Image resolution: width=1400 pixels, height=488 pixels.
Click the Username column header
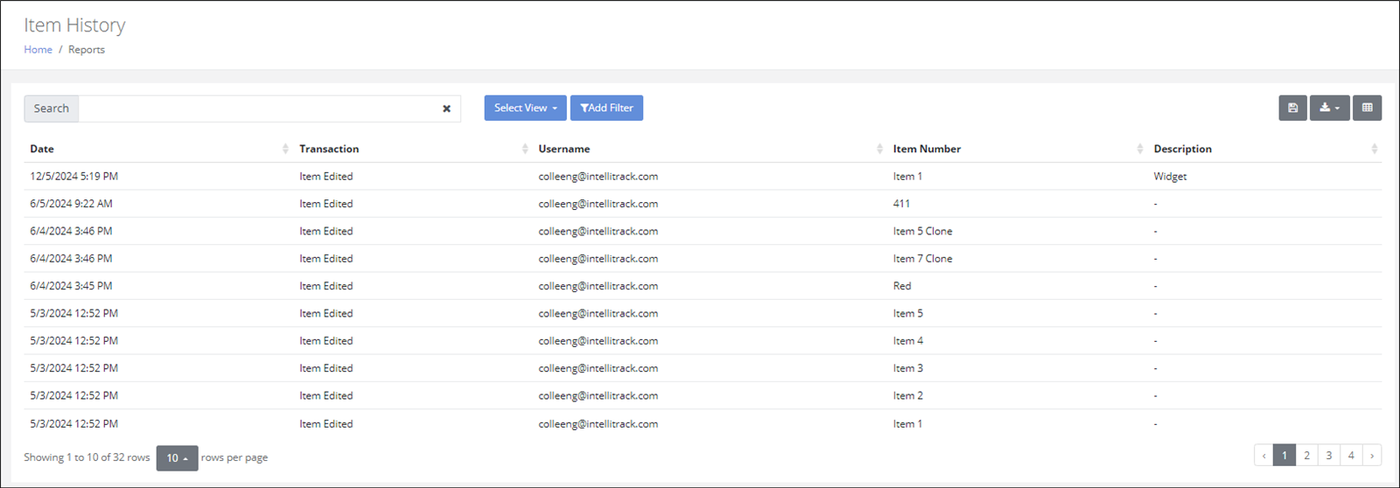(564, 149)
